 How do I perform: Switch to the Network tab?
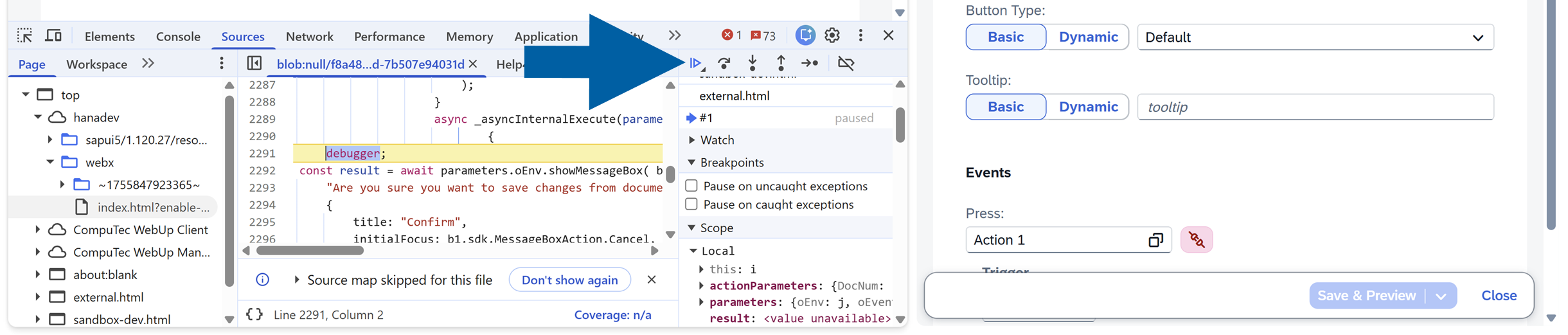(309, 37)
